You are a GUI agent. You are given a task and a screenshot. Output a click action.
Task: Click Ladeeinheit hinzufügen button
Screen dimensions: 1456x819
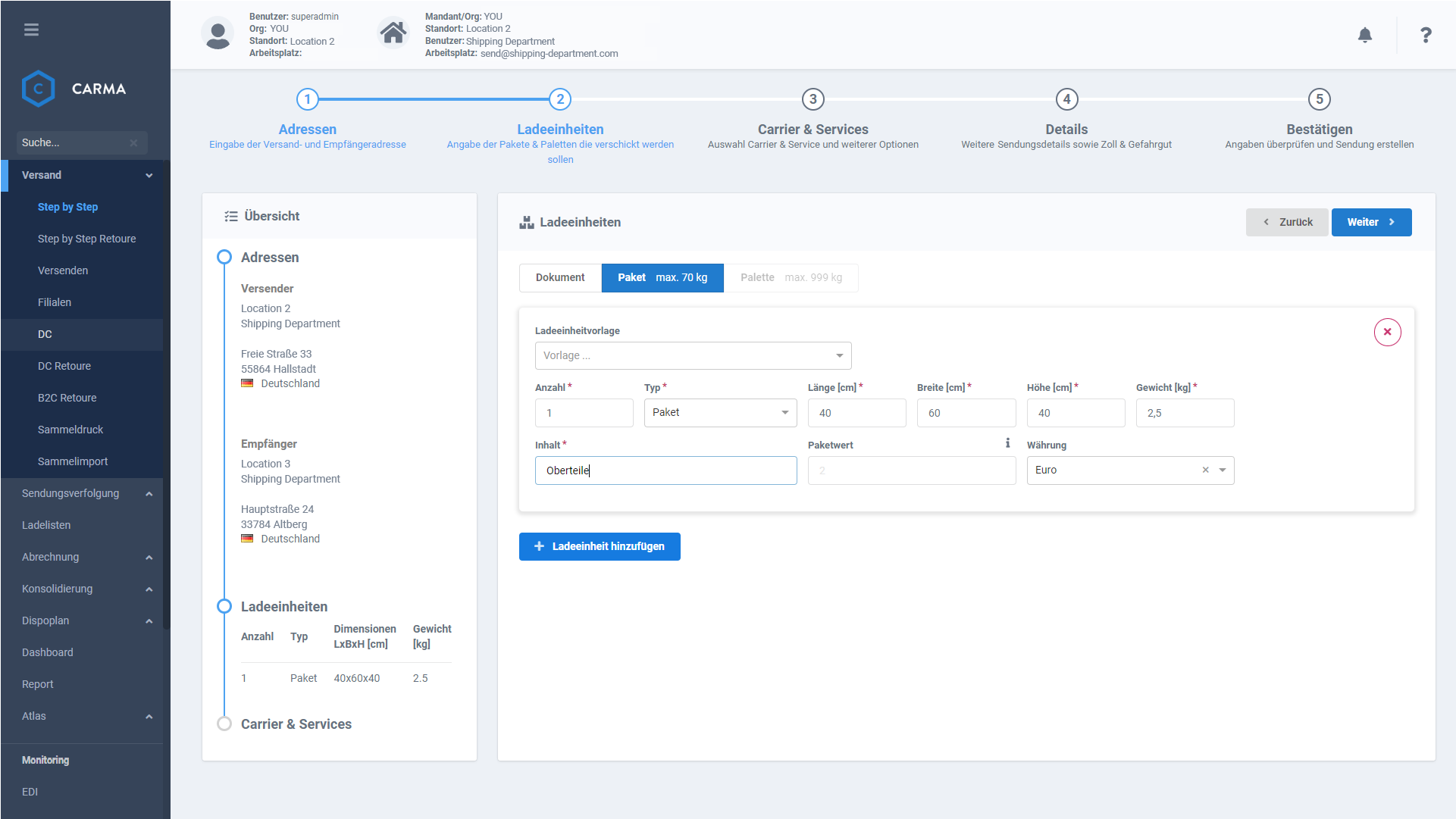tap(599, 547)
